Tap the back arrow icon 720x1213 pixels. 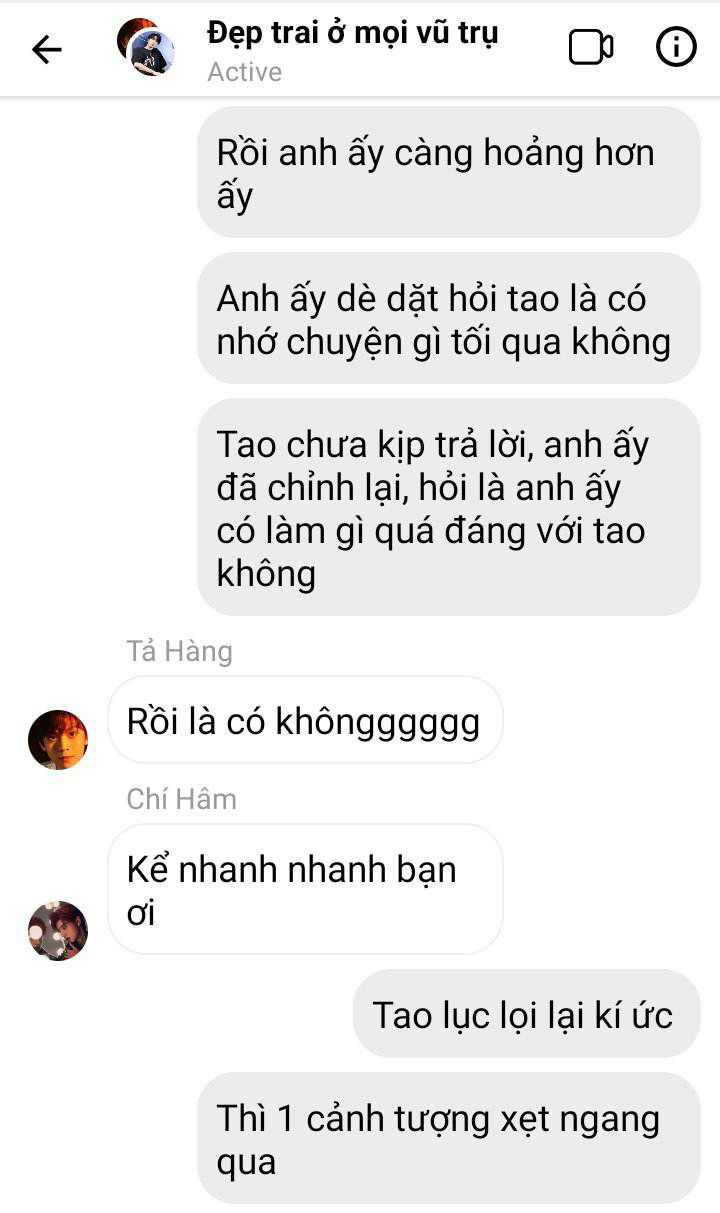(x=47, y=49)
